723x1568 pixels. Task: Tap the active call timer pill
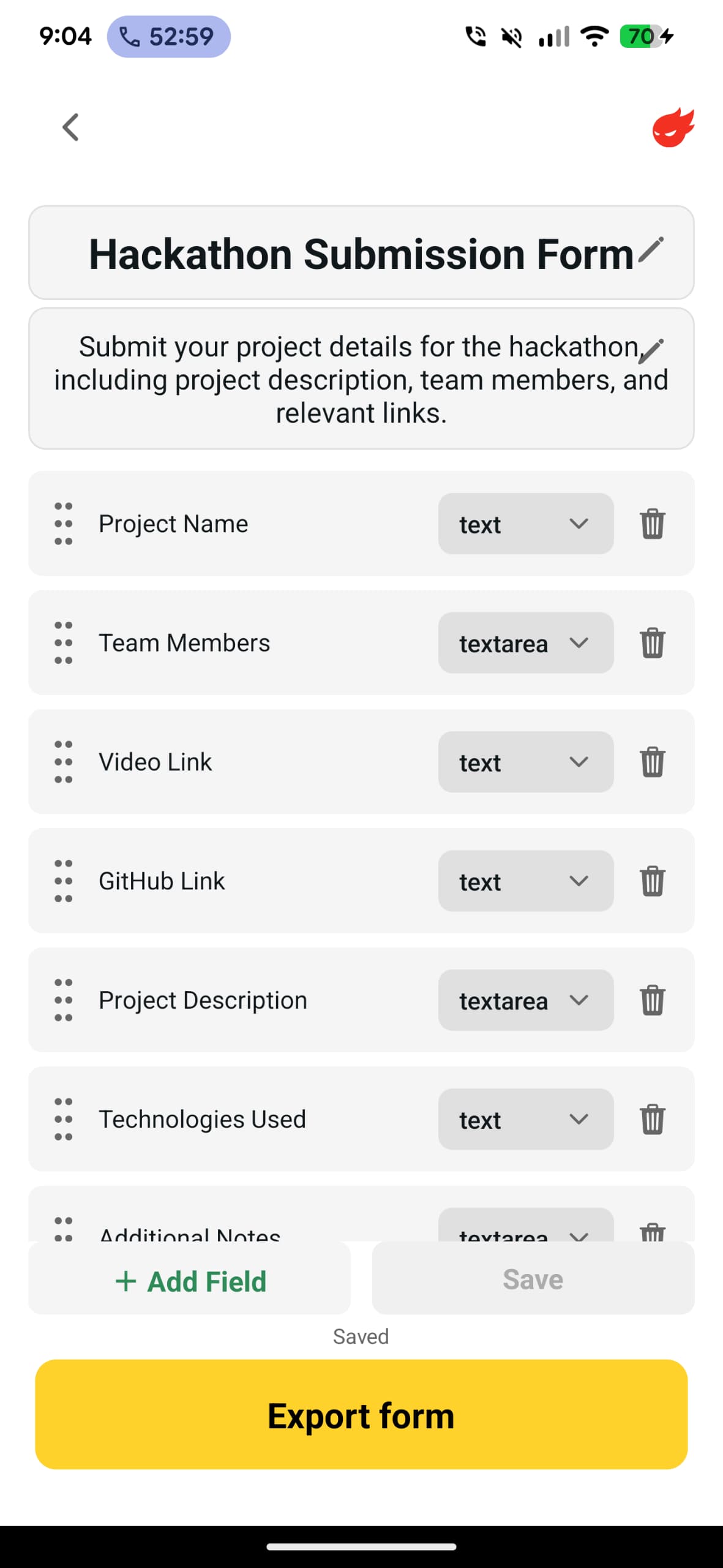point(168,37)
